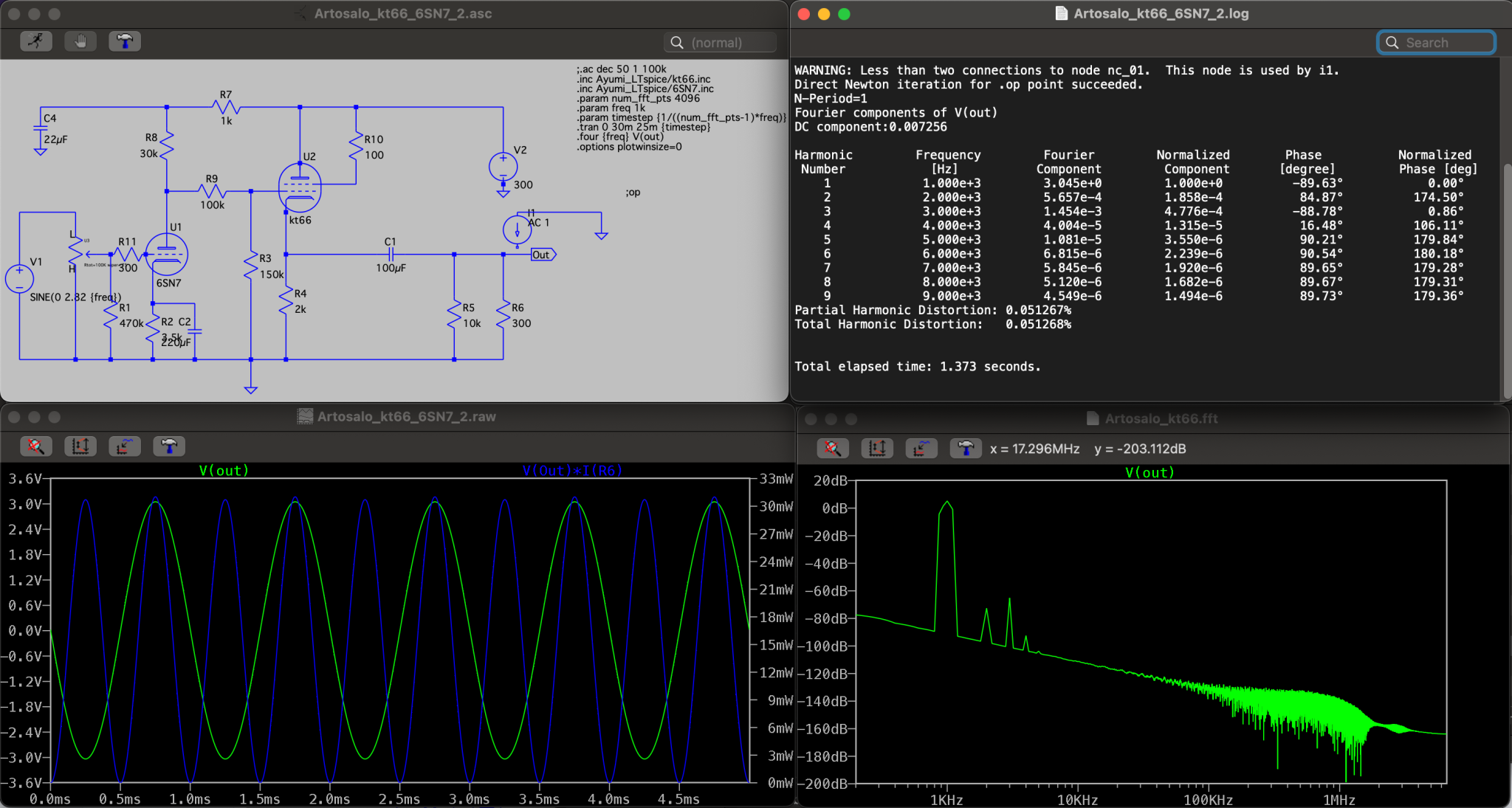The height and width of the screenshot is (808, 1512).
Task: Select resistor R9 100k symbol
Action: [x=212, y=192]
